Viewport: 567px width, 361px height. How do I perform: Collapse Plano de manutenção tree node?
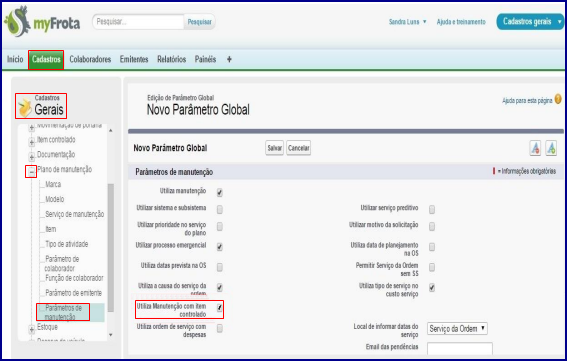pyautogui.click(x=31, y=171)
